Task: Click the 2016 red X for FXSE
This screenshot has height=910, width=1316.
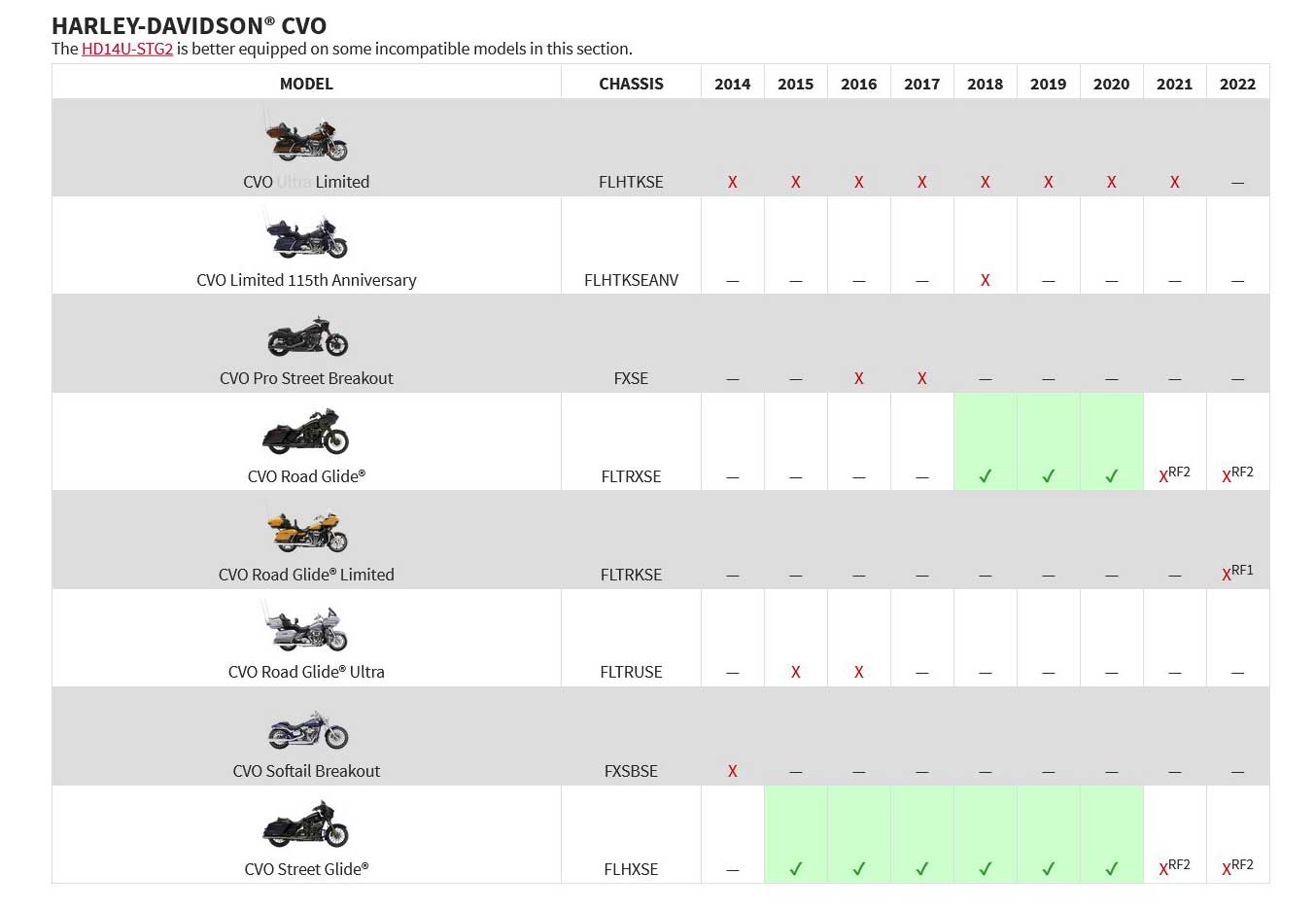Action: click(859, 378)
